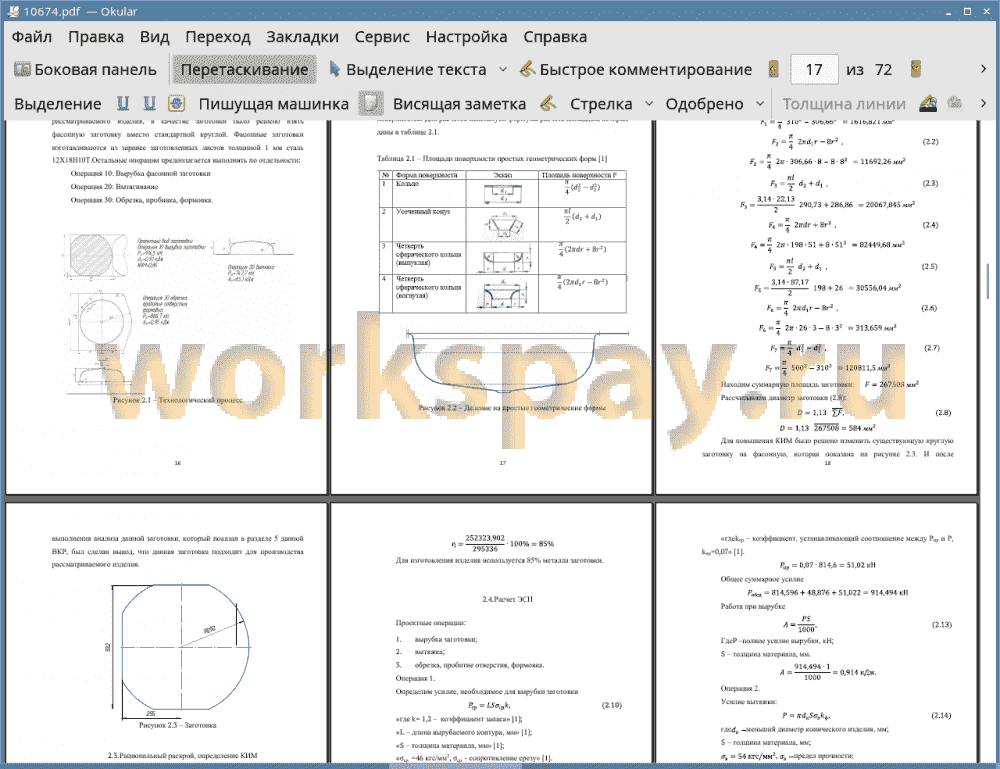Open the Сервис menu

[x=382, y=37]
